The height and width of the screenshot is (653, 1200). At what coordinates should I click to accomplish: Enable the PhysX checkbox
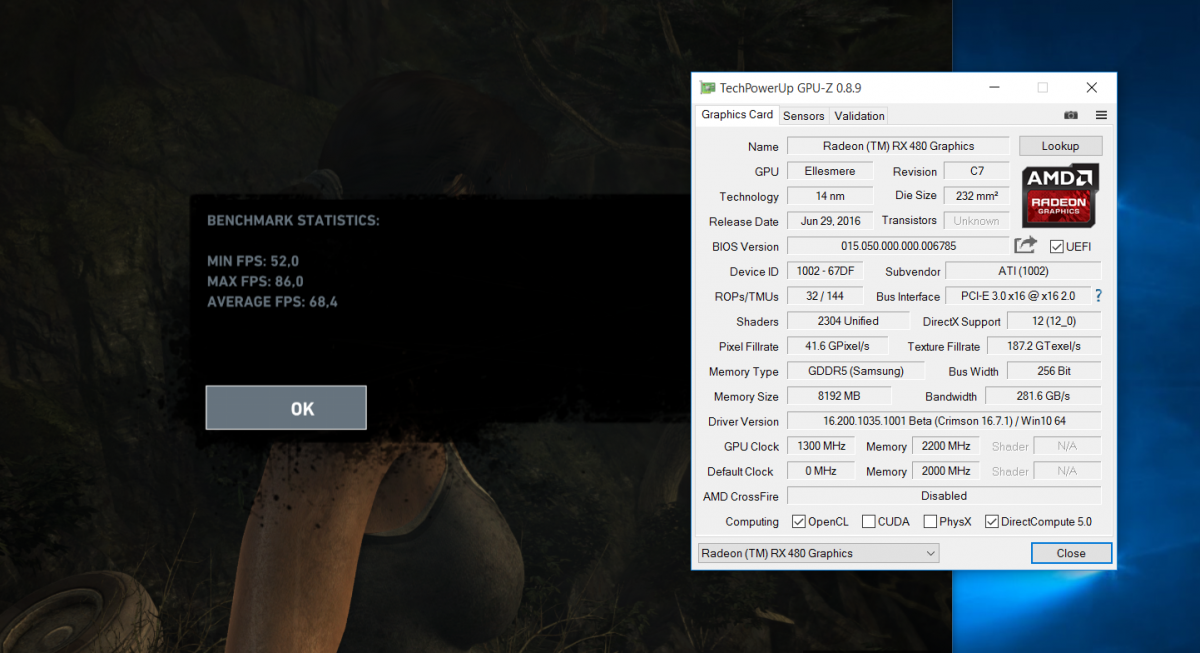click(x=930, y=521)
